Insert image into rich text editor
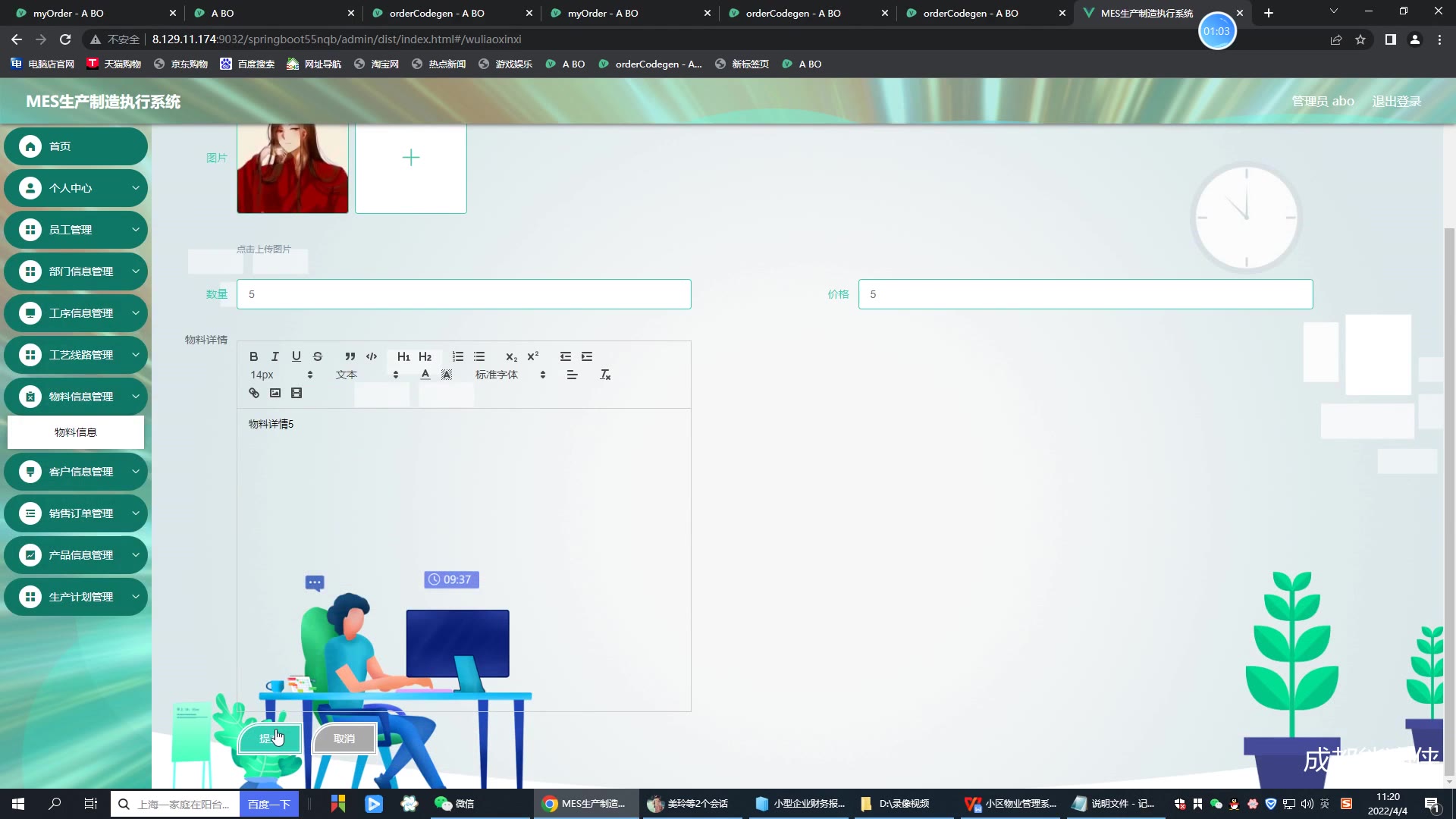 (x=275, y=393)
